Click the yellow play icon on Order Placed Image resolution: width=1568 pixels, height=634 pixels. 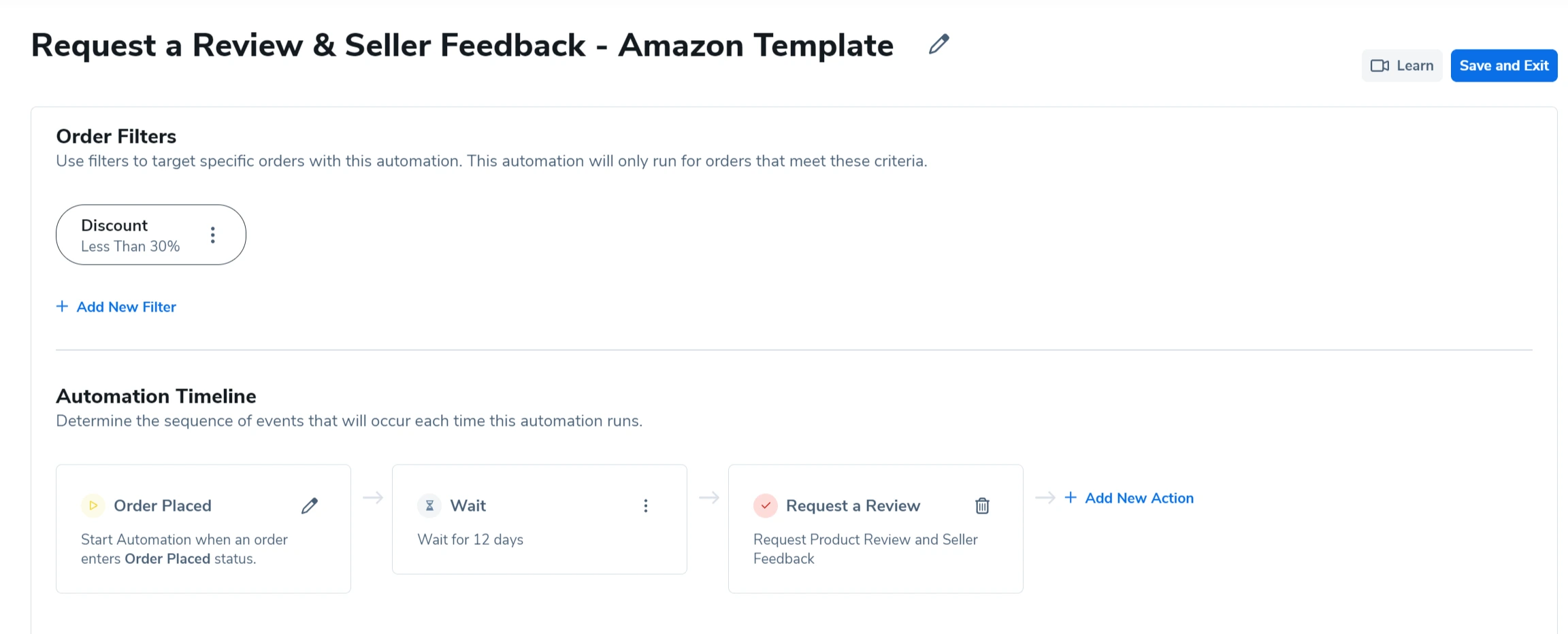(93, 505)
